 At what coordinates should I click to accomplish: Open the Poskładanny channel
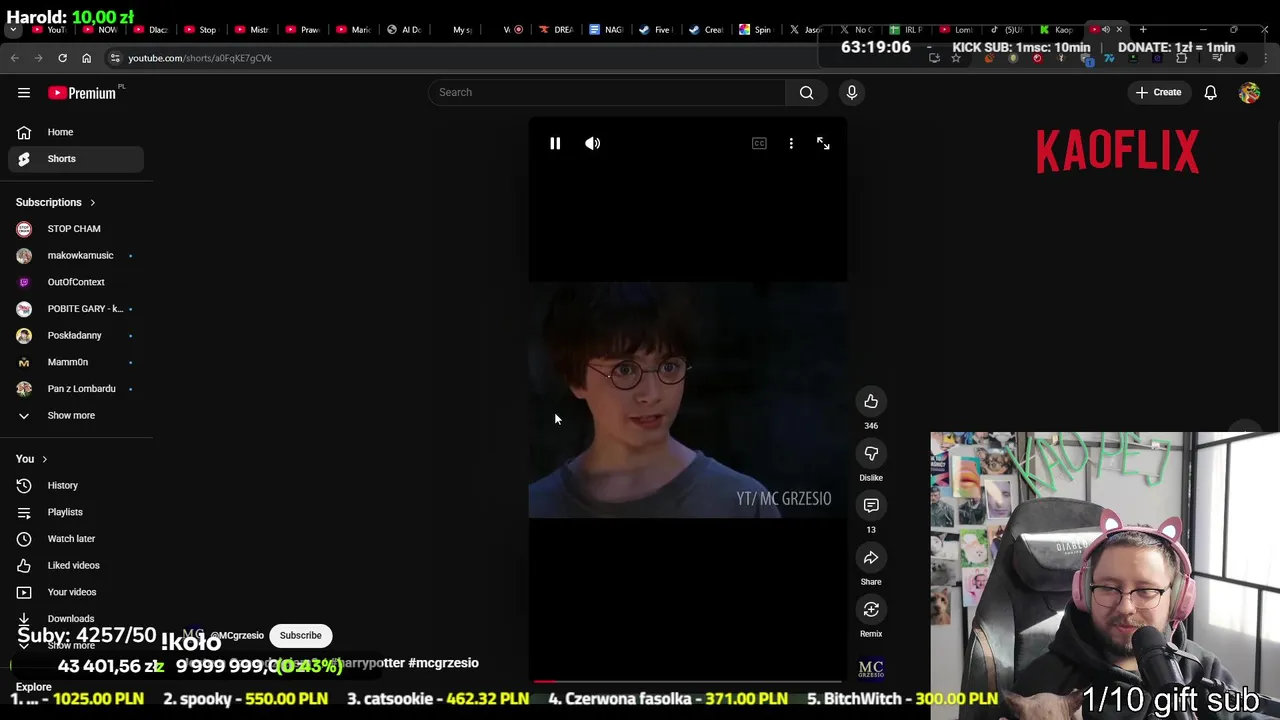[76, 335]
